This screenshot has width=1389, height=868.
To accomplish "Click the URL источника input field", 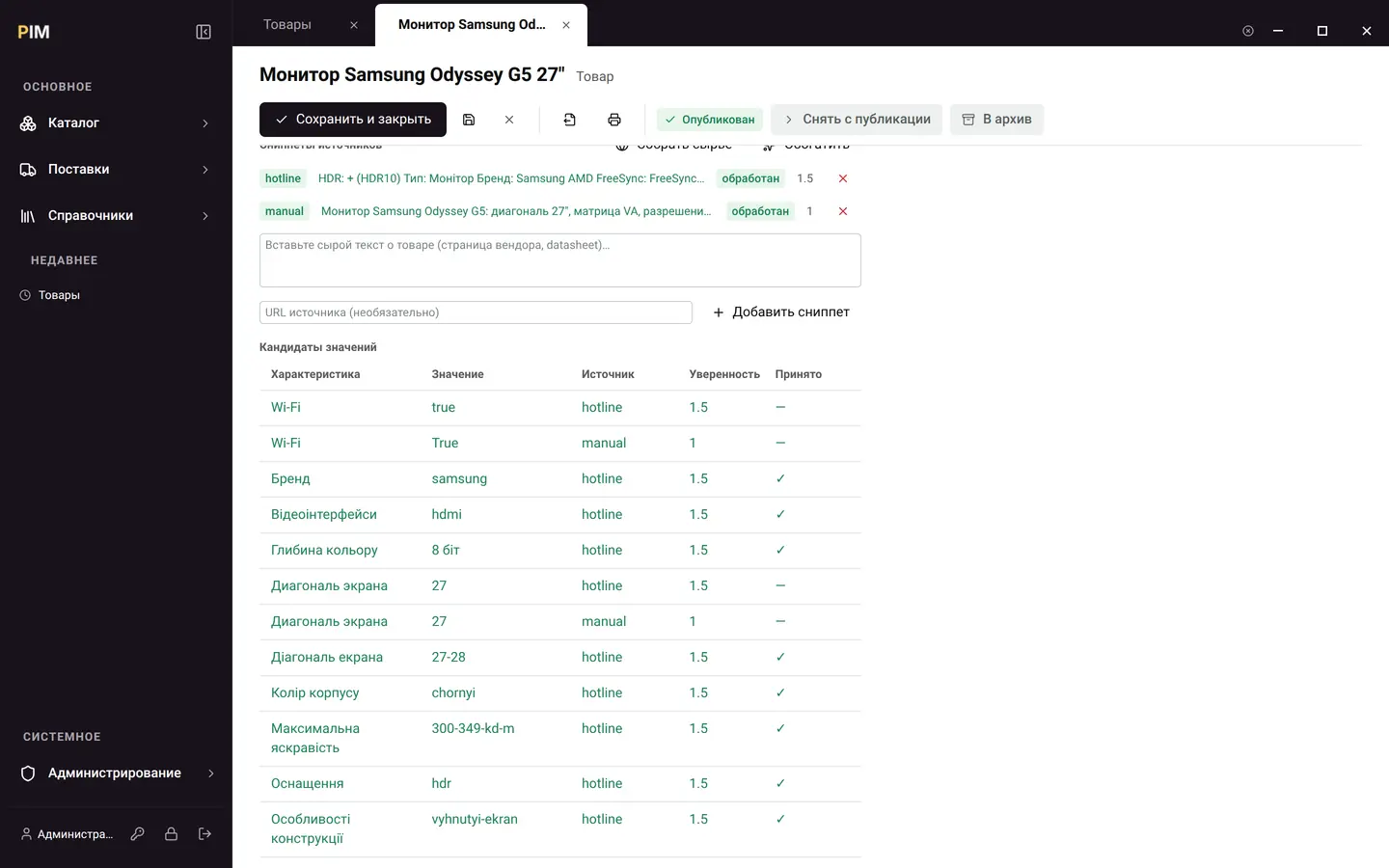I will 476,312.
